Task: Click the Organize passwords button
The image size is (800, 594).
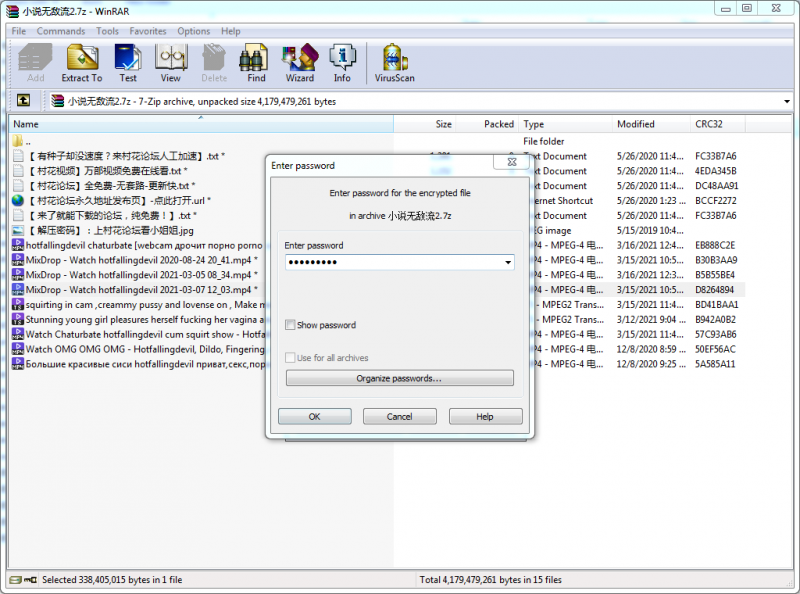Action: coord(399,379)
